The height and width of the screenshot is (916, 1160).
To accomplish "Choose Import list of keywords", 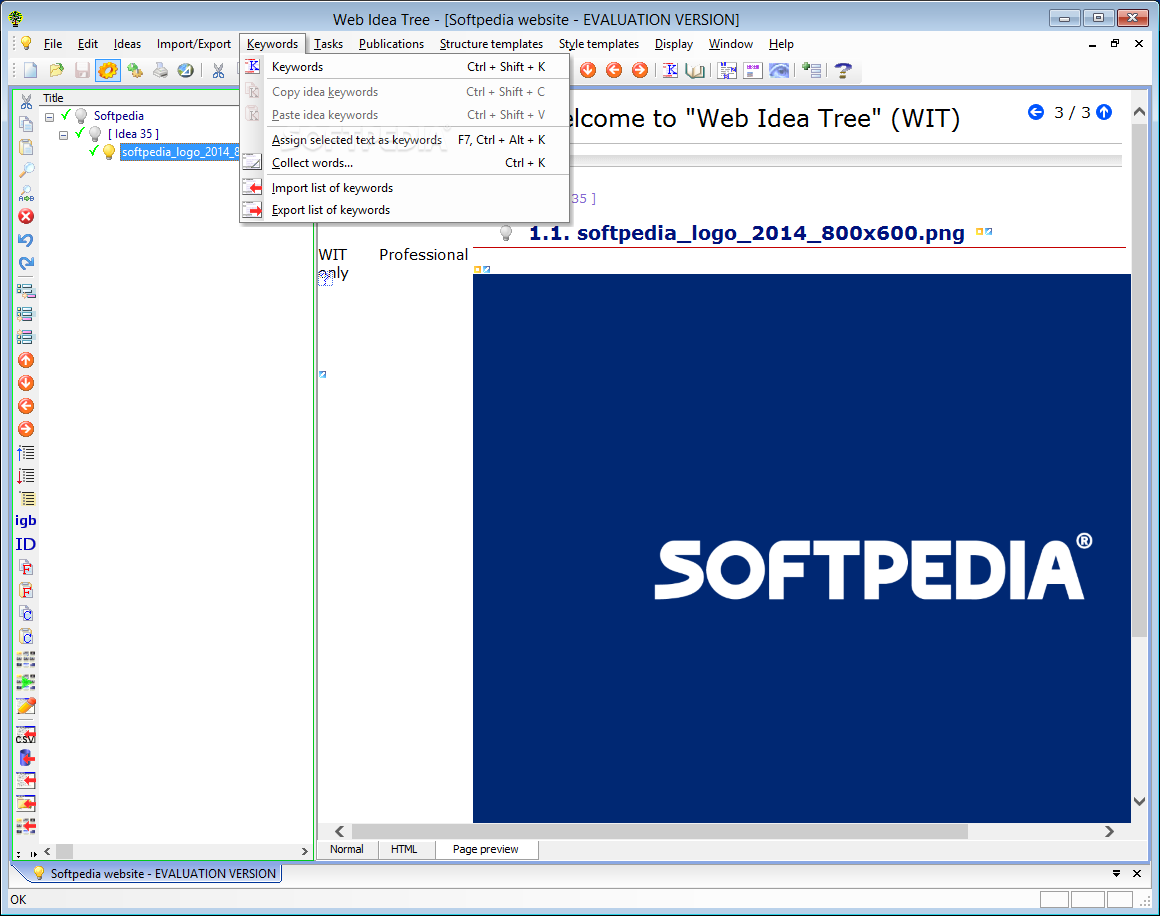I will (x=405, y=188).
